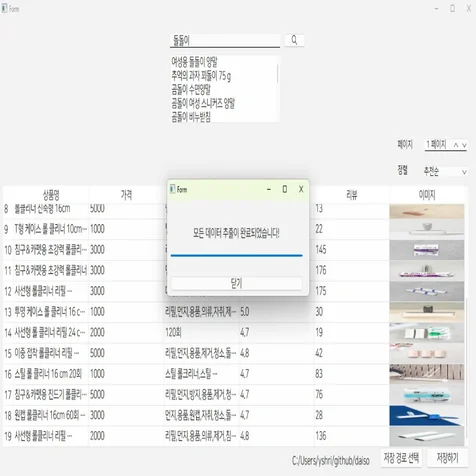This screenshot has width=476, height=476.
Task: Select suggestion 추억의 과자 피돌이 75 g
Action: click(201, 76)
